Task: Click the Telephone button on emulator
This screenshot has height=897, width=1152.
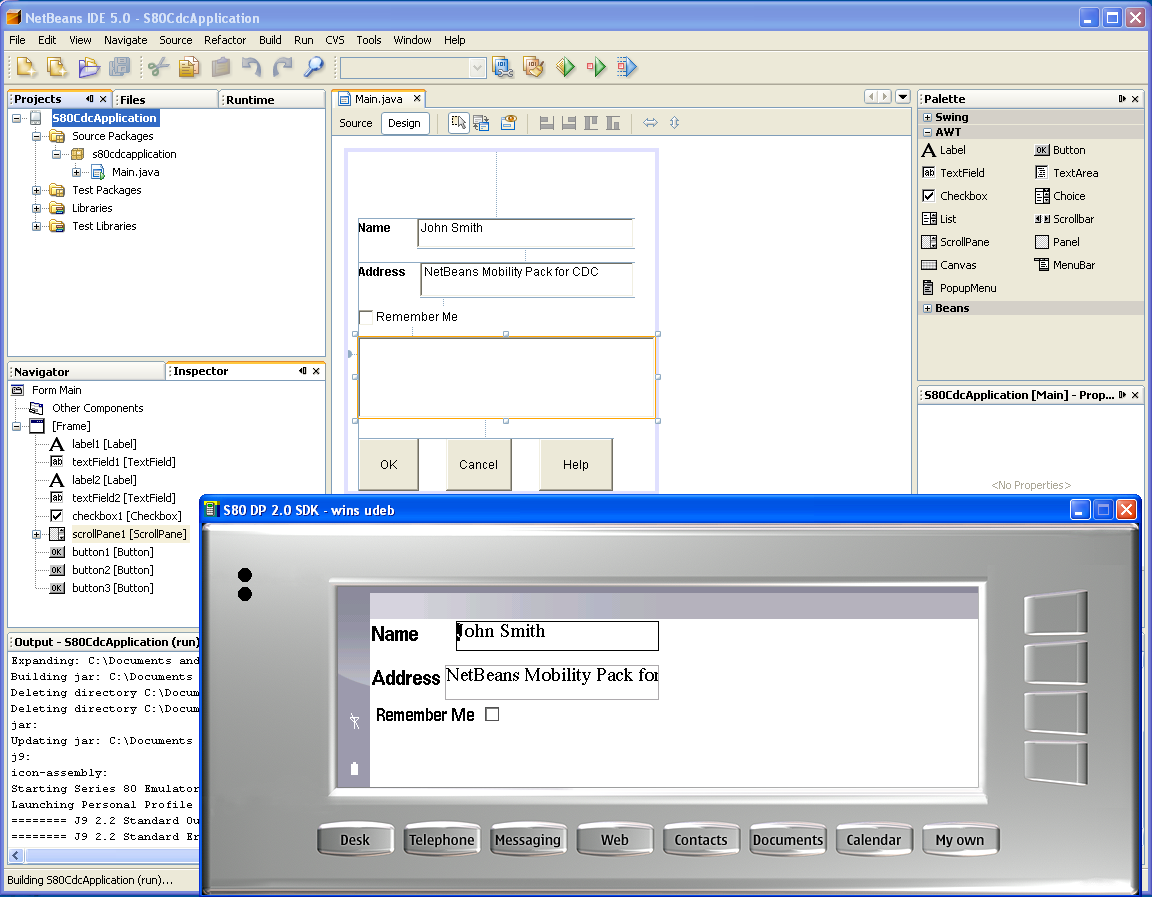Action: click(442, 840)
